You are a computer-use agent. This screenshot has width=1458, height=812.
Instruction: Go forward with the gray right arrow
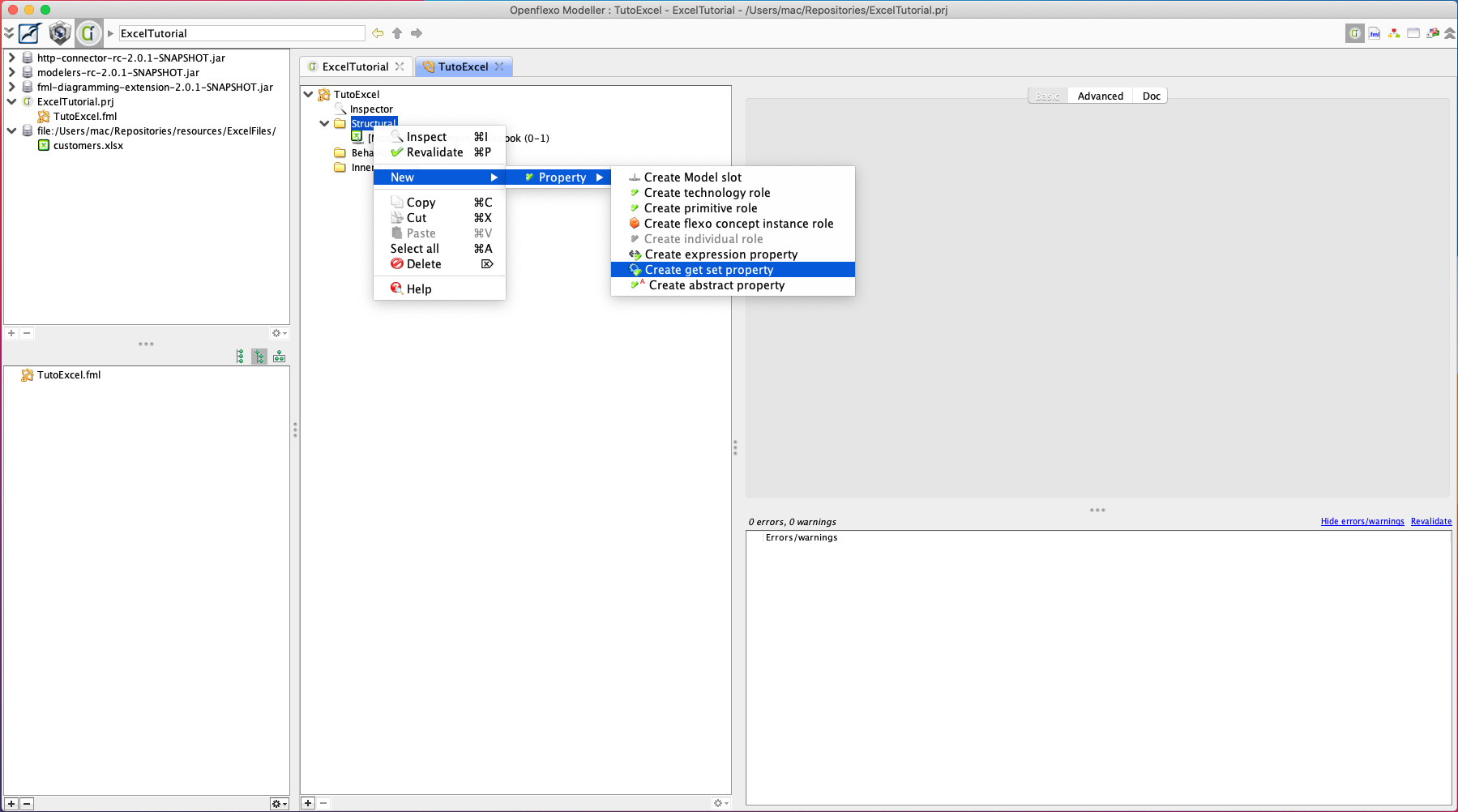tap(417, 33)
